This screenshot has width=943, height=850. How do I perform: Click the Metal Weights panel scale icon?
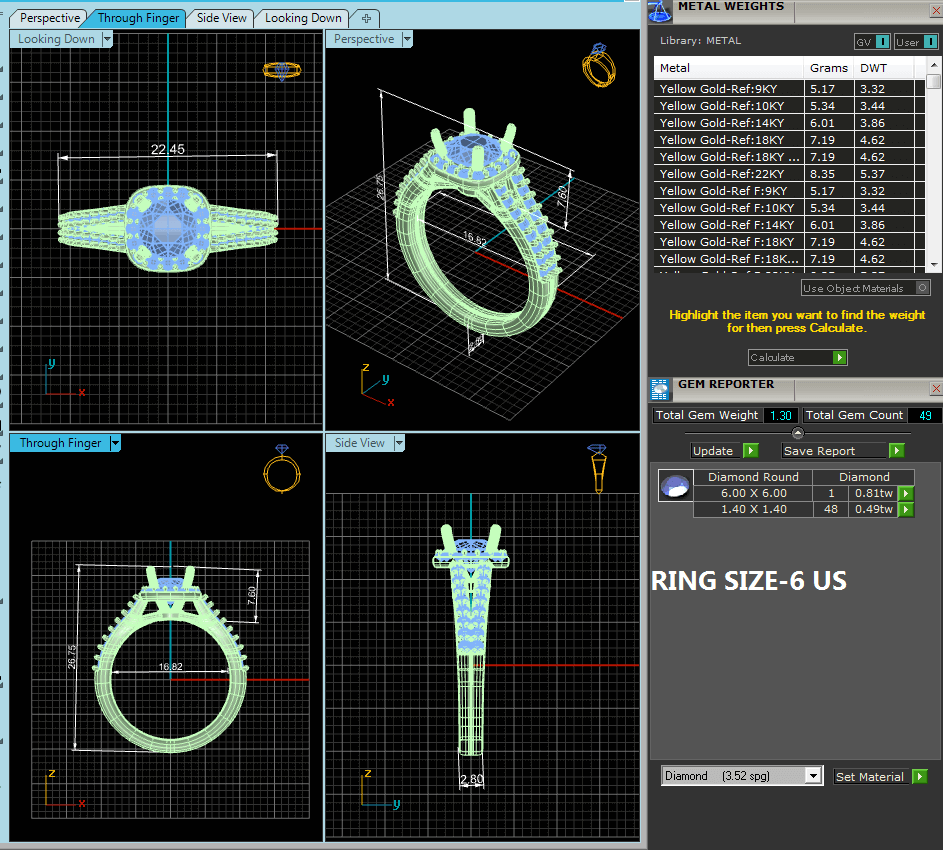click(x=660, y=10)
